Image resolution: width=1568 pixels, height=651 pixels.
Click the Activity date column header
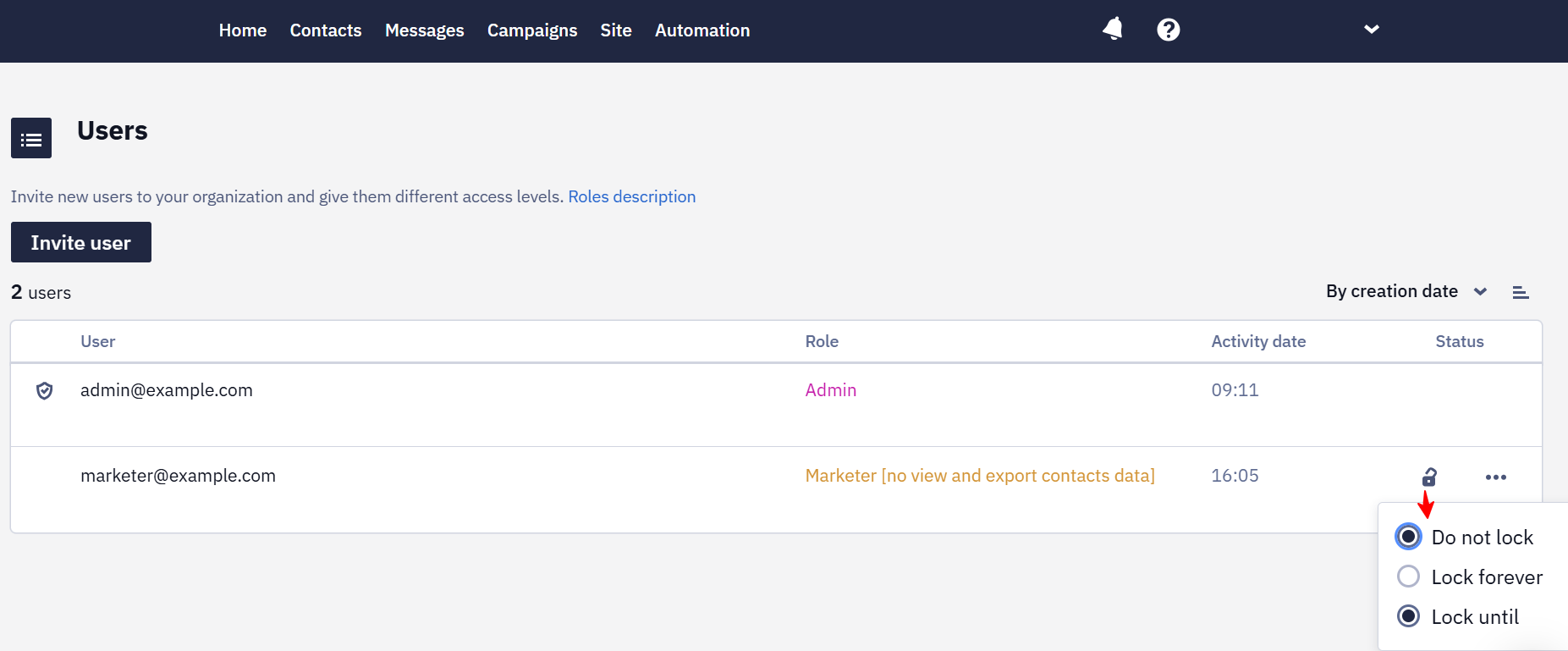pyautogui.click(x=1258, y=341)
